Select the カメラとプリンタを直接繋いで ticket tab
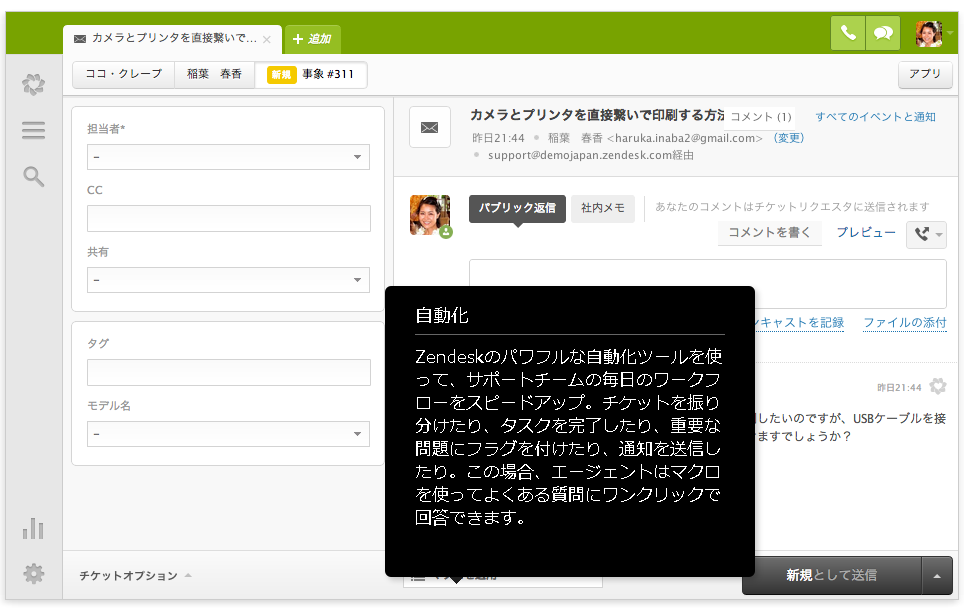The image size is (964, 614). 172,39
